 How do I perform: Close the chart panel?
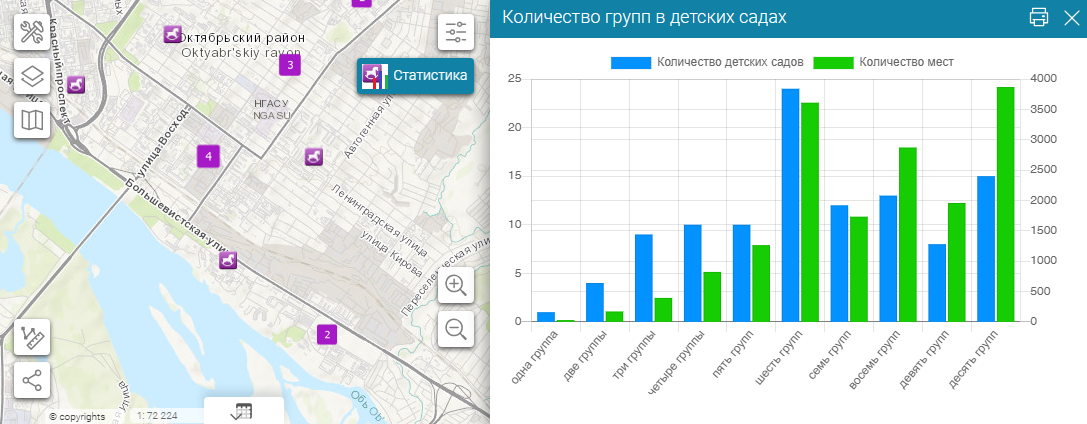(x=1072, y=18)
